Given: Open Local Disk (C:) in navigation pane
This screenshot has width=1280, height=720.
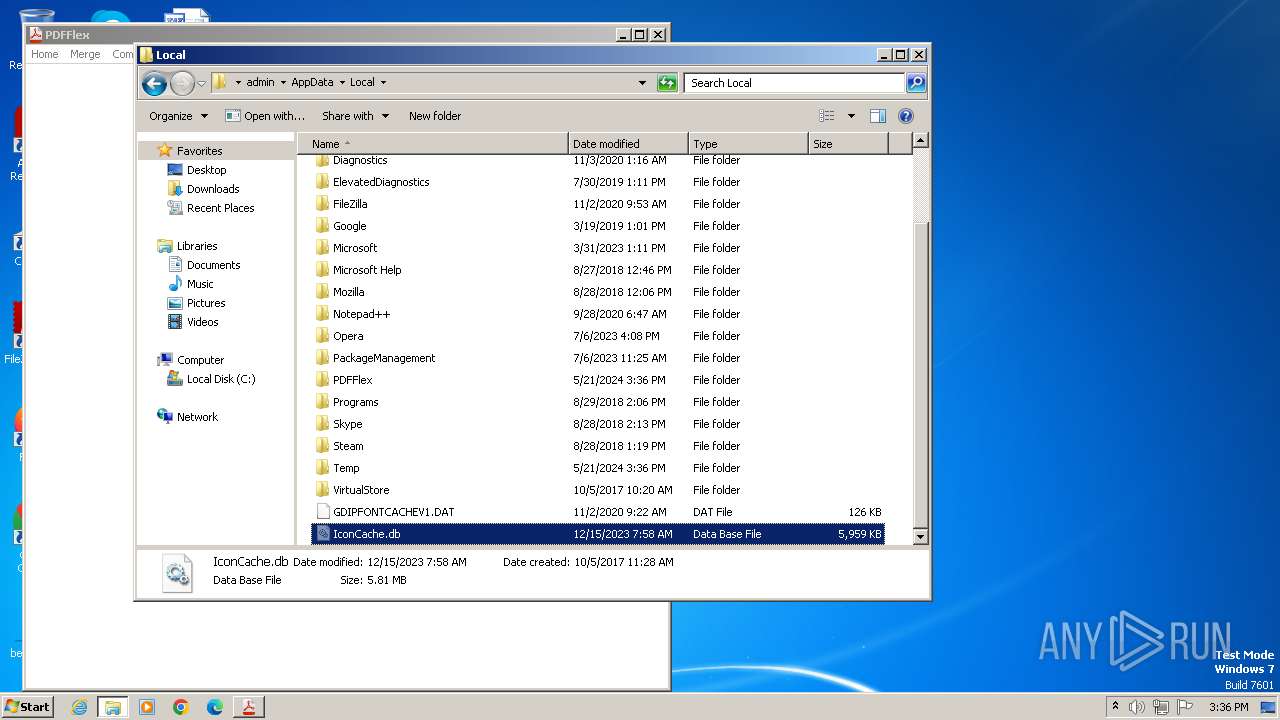Looking at the screenshot, I should click(x=221, y=379).
